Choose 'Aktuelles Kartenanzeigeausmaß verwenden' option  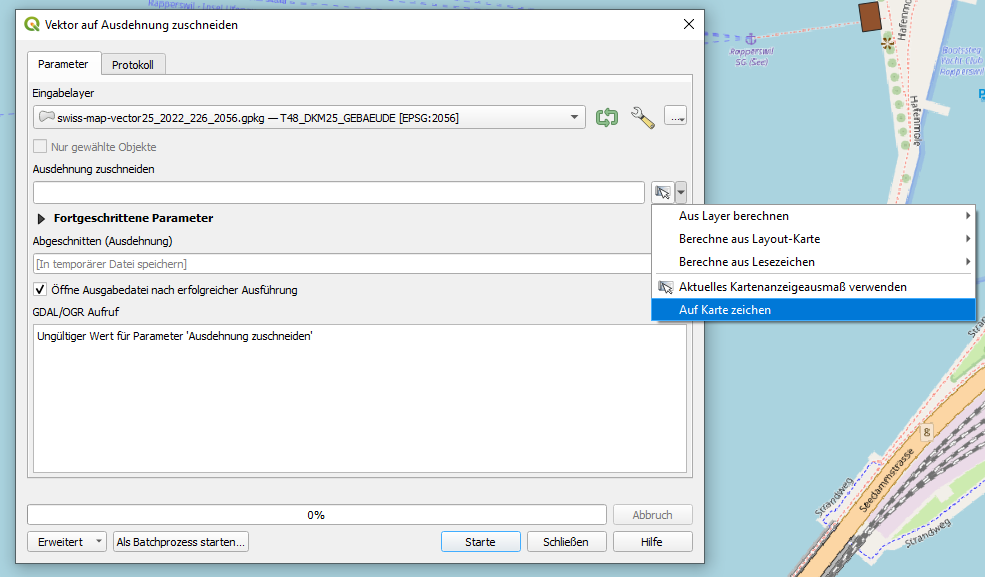(792, 287)
